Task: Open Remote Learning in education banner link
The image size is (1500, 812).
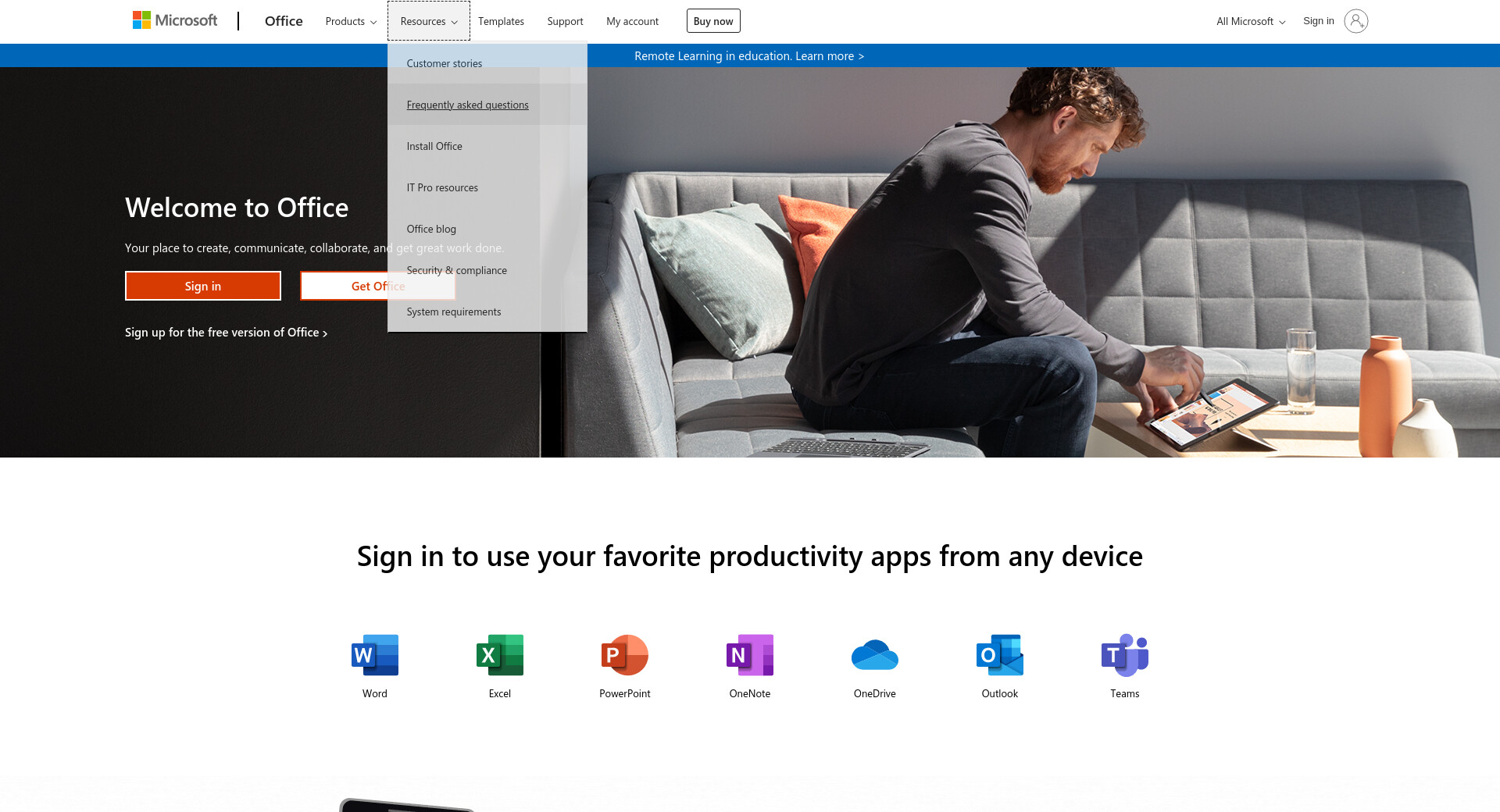Action: pyautogui.click(x=749, y=56)
